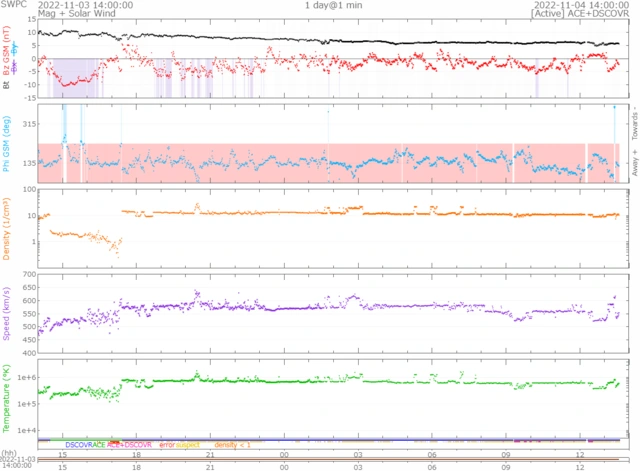Screen dimensions: 640x471
Task: Click the orange density < 1 legend entry
Action: (x=232, y=445)
